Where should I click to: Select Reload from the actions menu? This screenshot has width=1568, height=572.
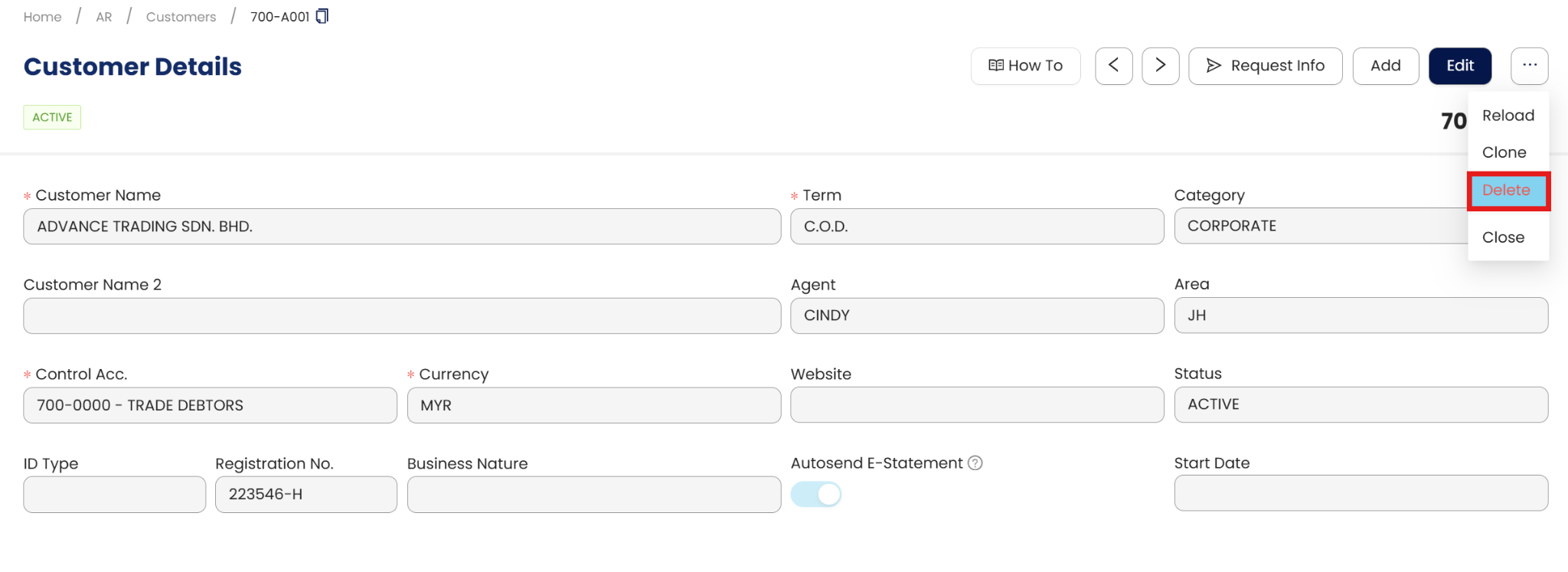coord(1508,116)
